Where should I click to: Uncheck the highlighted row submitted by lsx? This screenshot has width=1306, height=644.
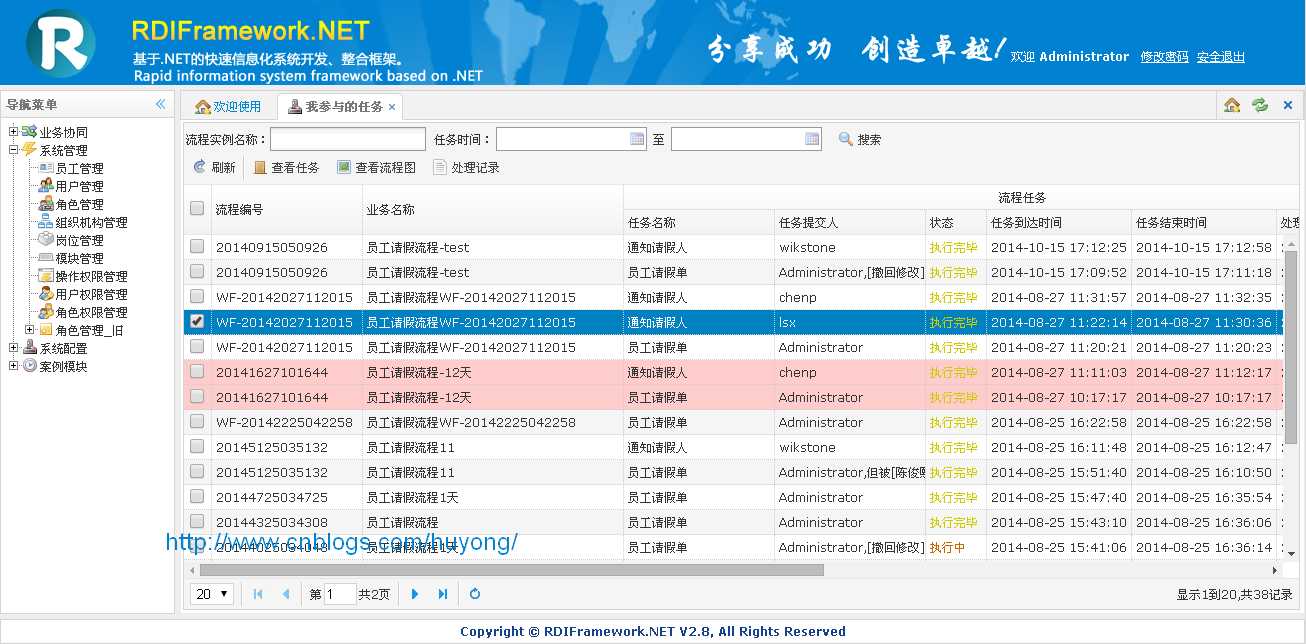pos(197,321)
